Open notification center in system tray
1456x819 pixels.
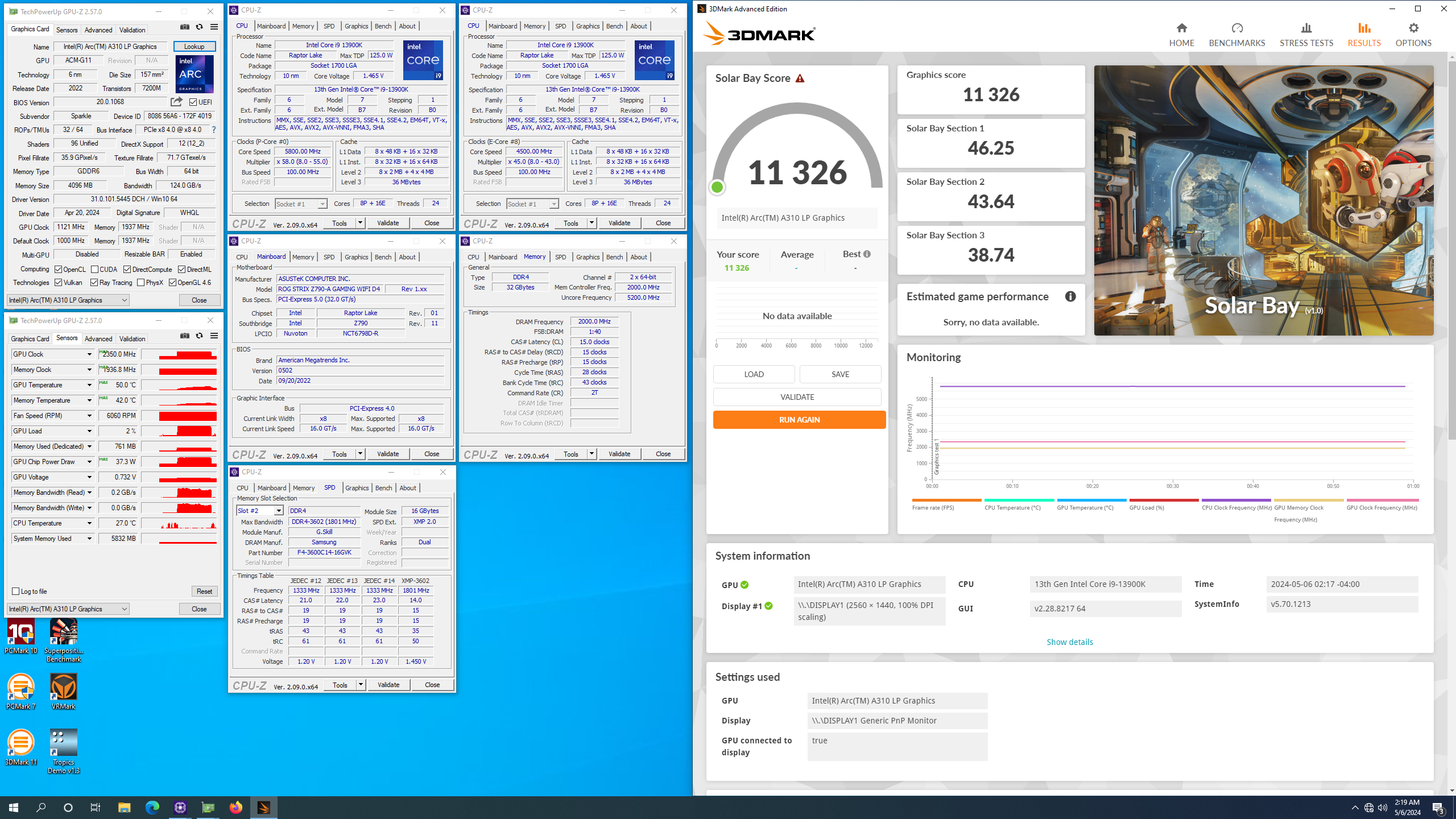(x=1438, y=808)
